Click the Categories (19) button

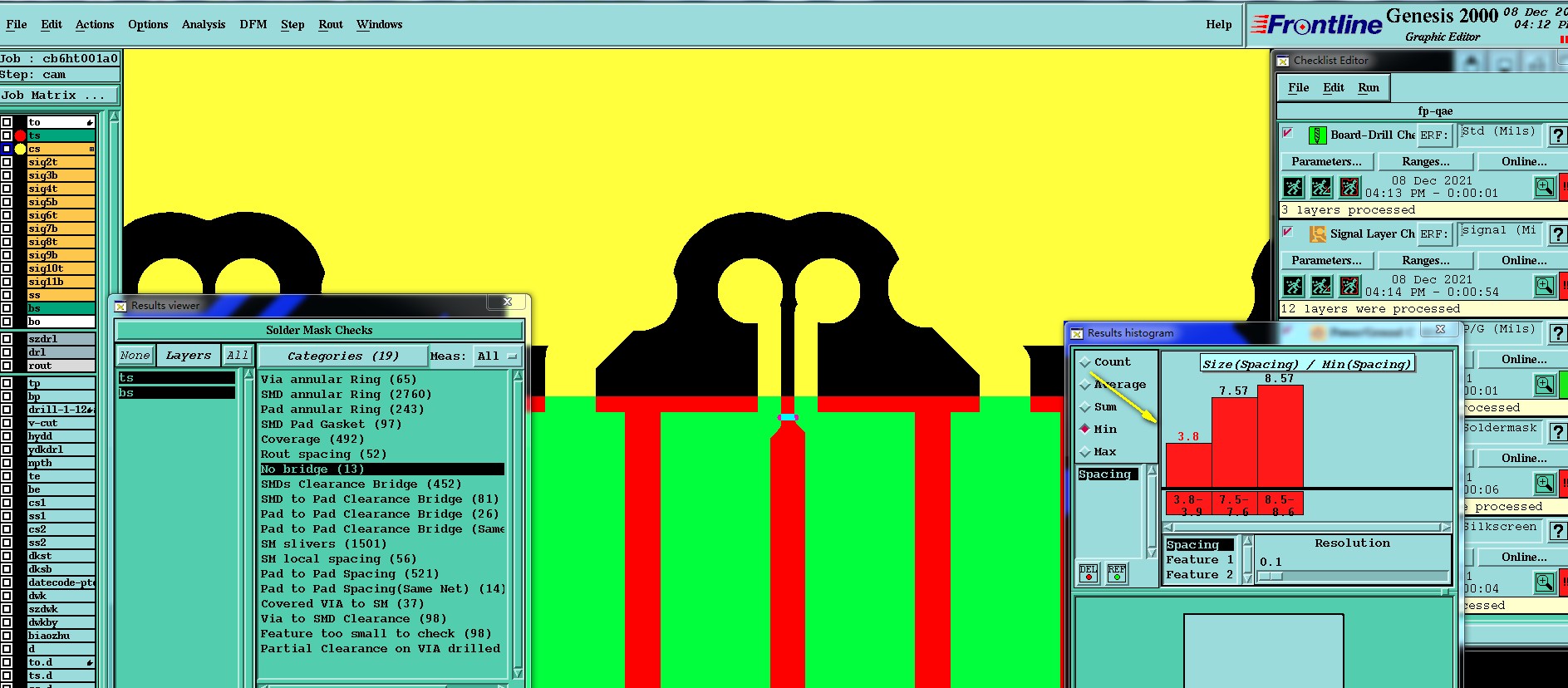(343, 356)
